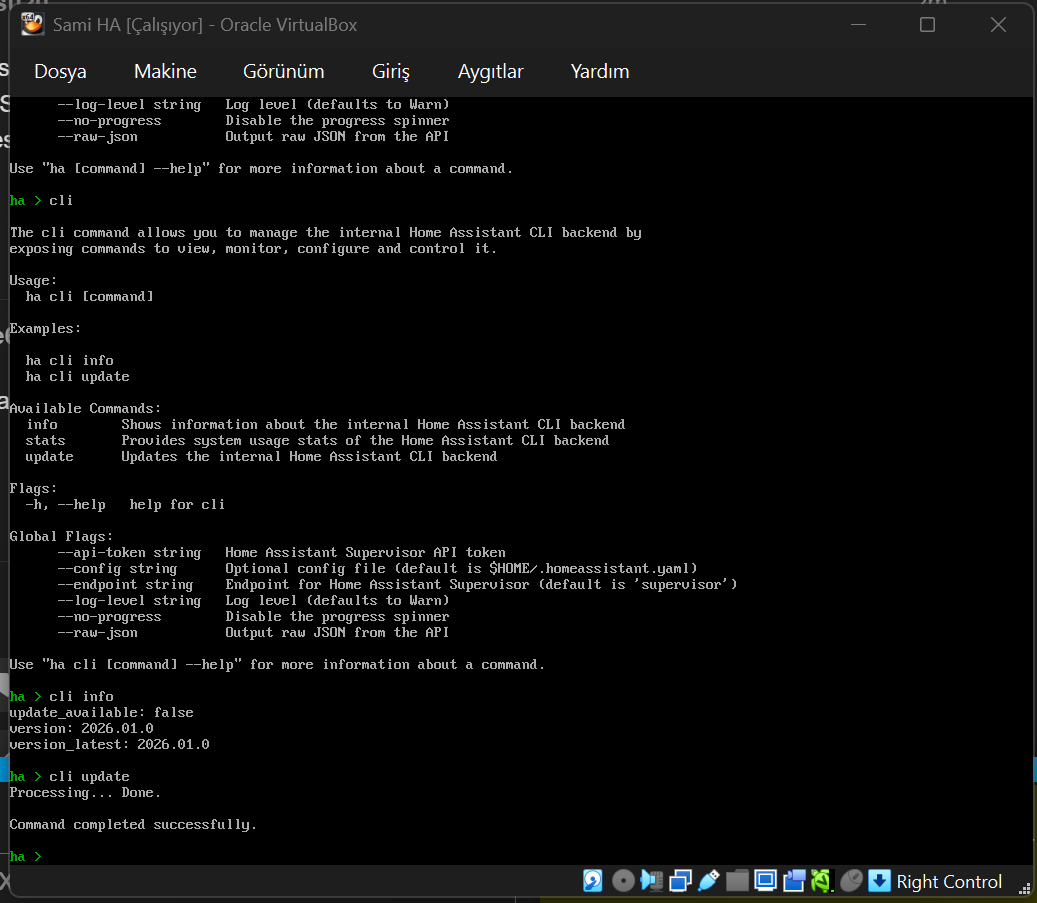
Task: Expand the Aygıtlar menu
Action: [490, 71]
